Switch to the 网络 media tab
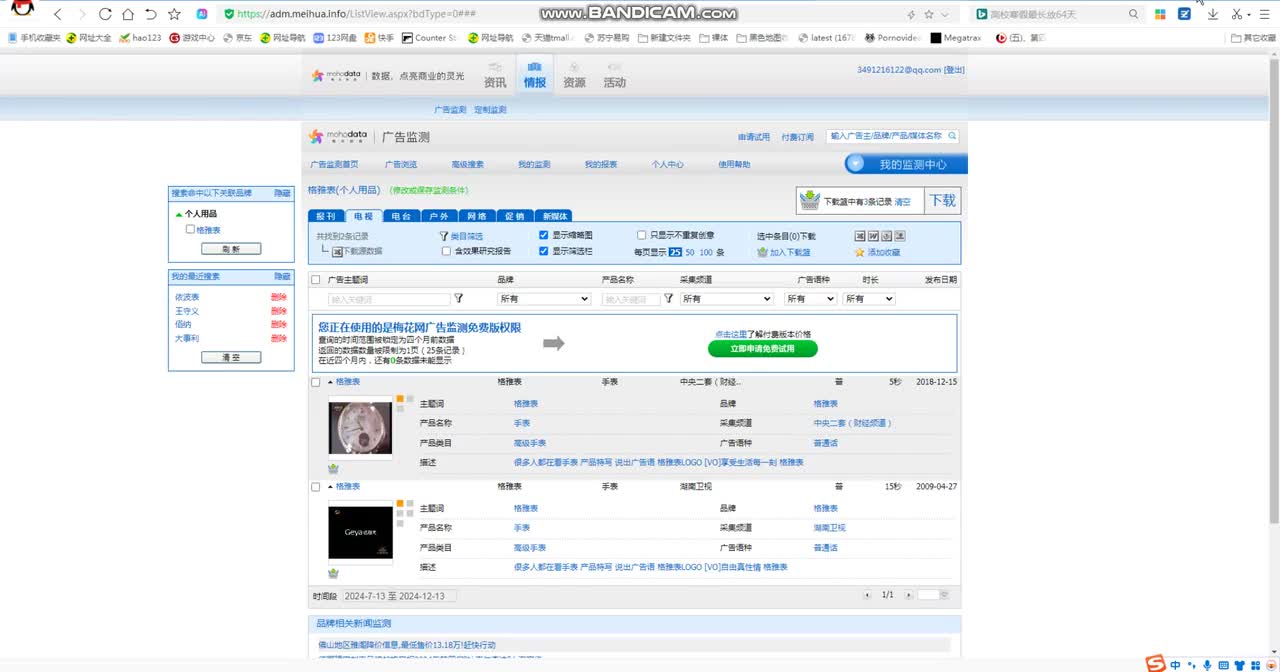This screenshot has width=1280, height=672. click(x=477, y=216)
